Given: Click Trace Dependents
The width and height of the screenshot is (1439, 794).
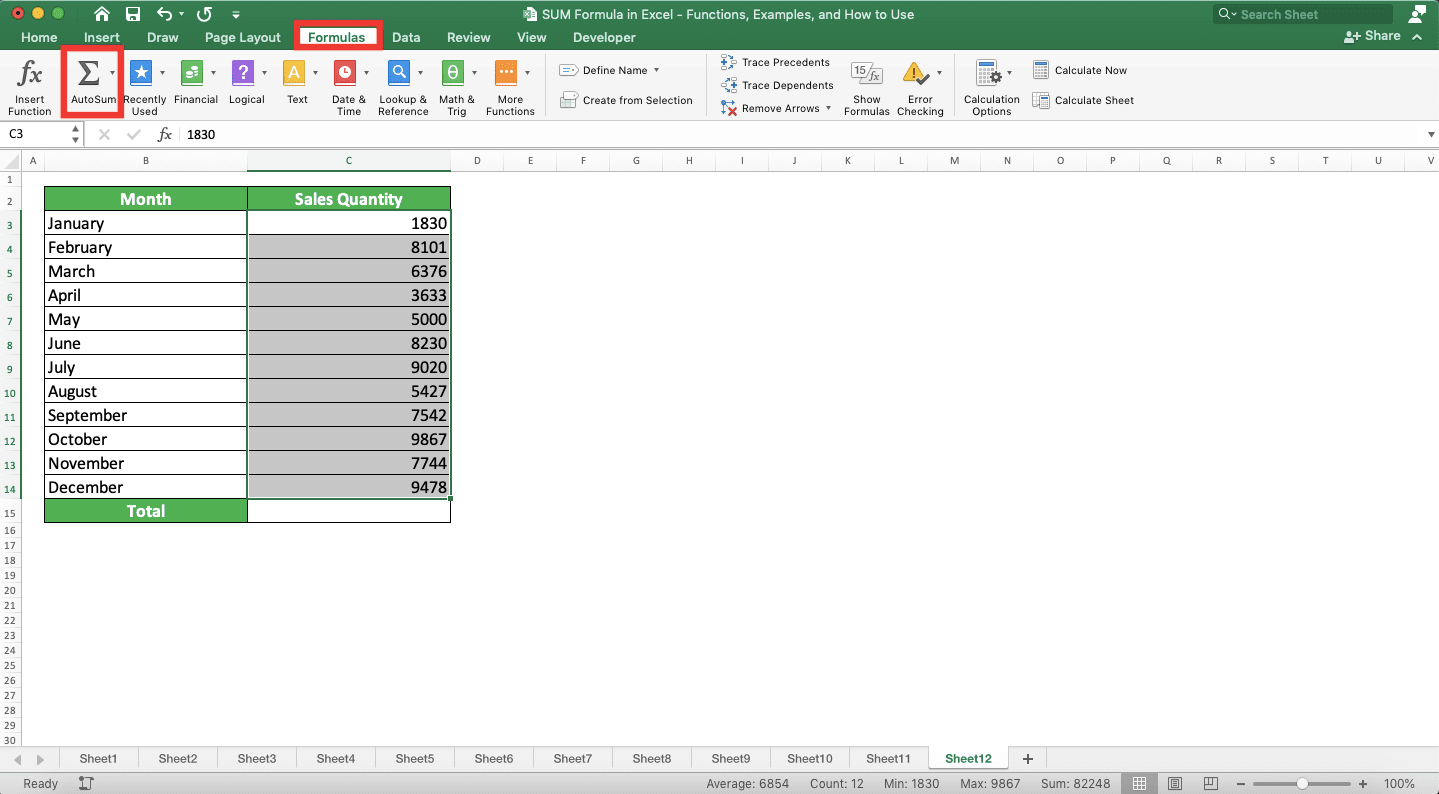Looking at the screenshot, I should 777,85.
